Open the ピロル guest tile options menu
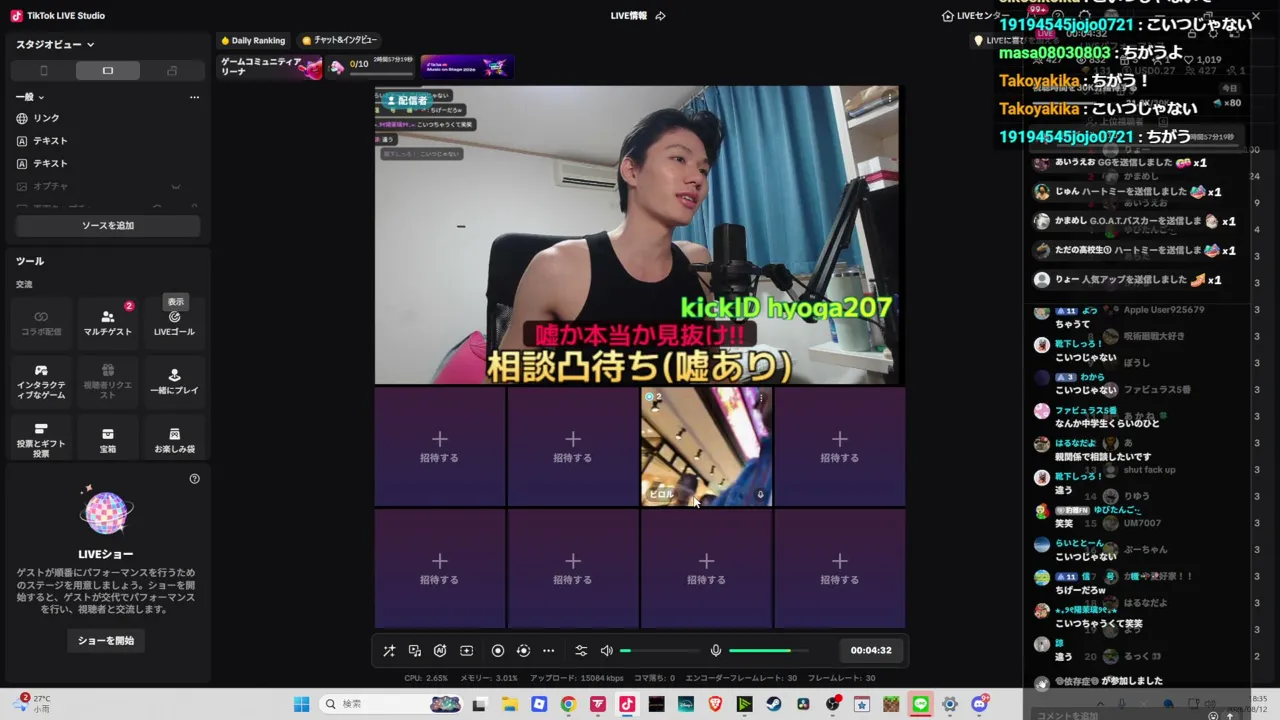 click(x=761, y=398)
